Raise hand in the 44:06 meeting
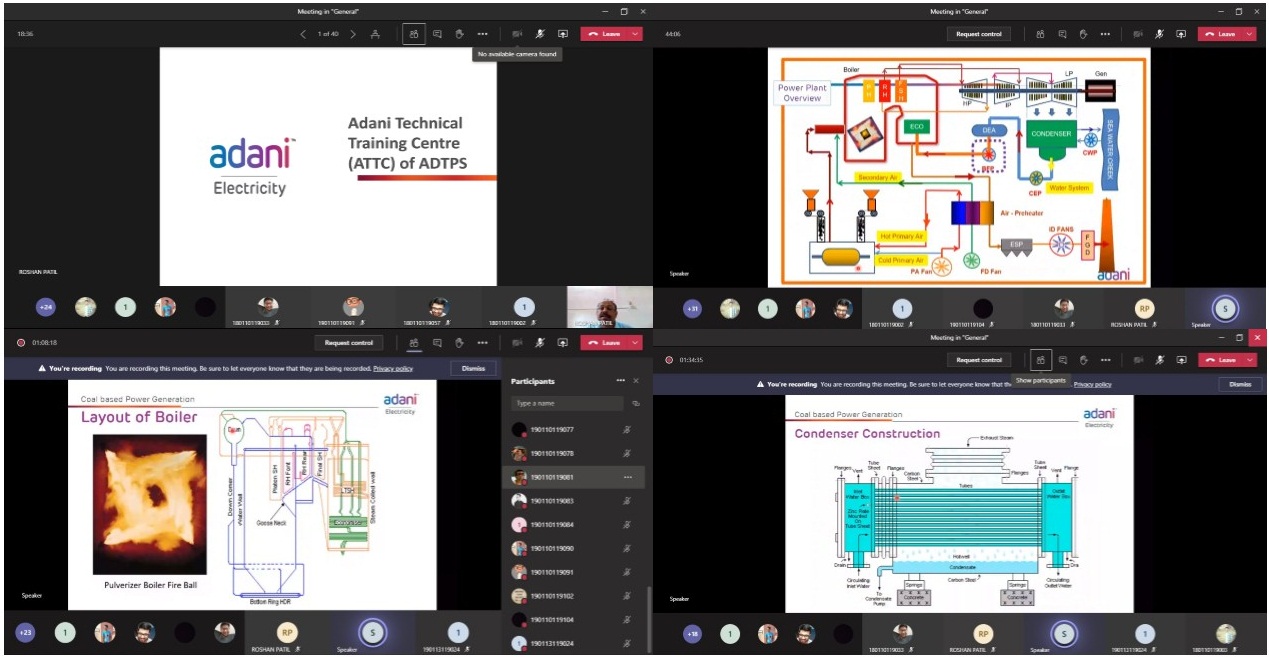 click(x=1083, y=34)
